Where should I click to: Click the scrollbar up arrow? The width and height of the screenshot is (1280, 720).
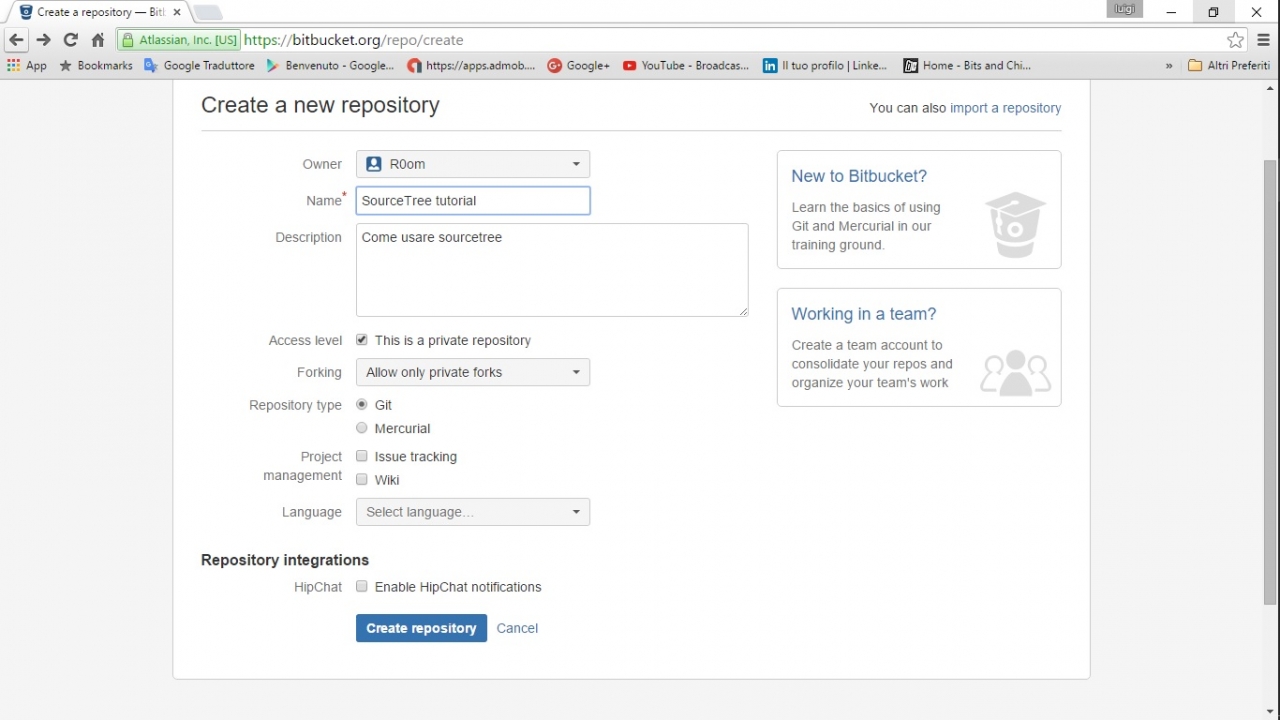[1271, 88]
